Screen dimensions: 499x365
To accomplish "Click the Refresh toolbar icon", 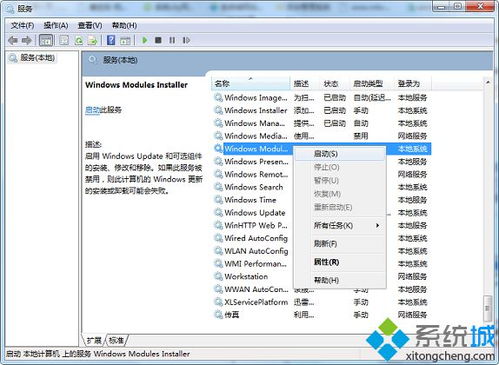I will tap(79, 41).
